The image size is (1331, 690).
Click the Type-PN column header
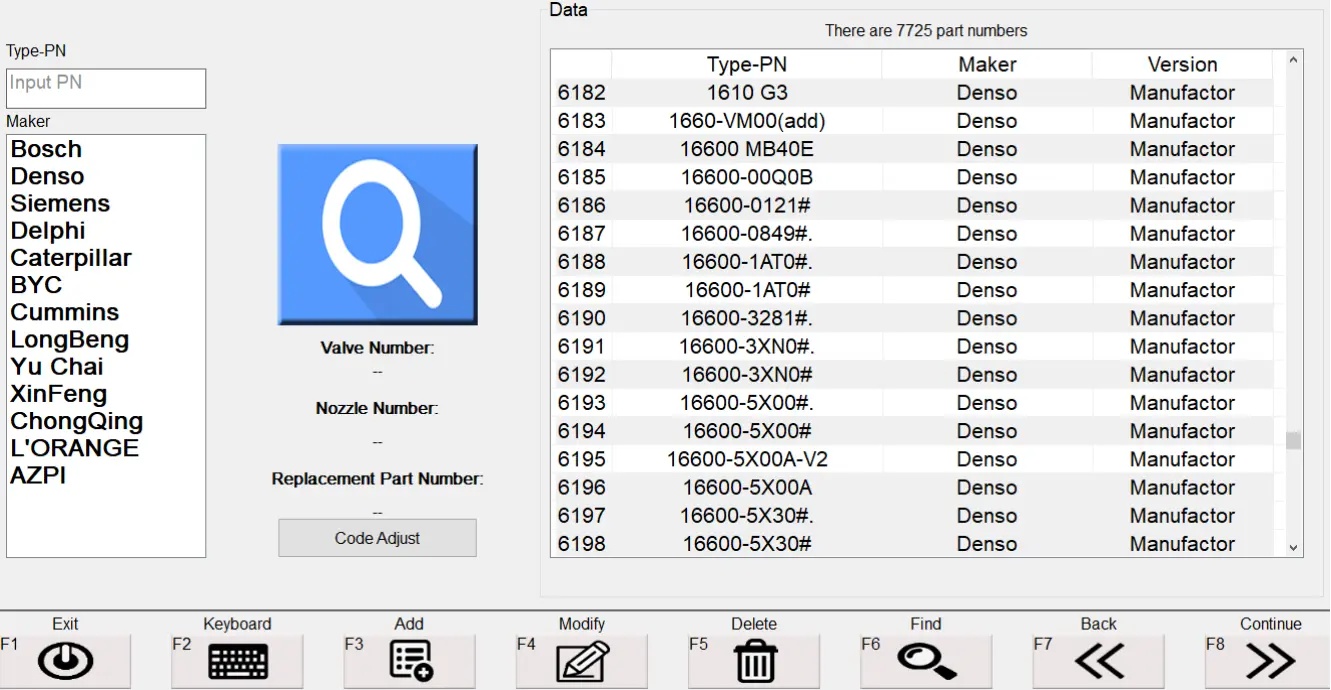tap(746, 65)
